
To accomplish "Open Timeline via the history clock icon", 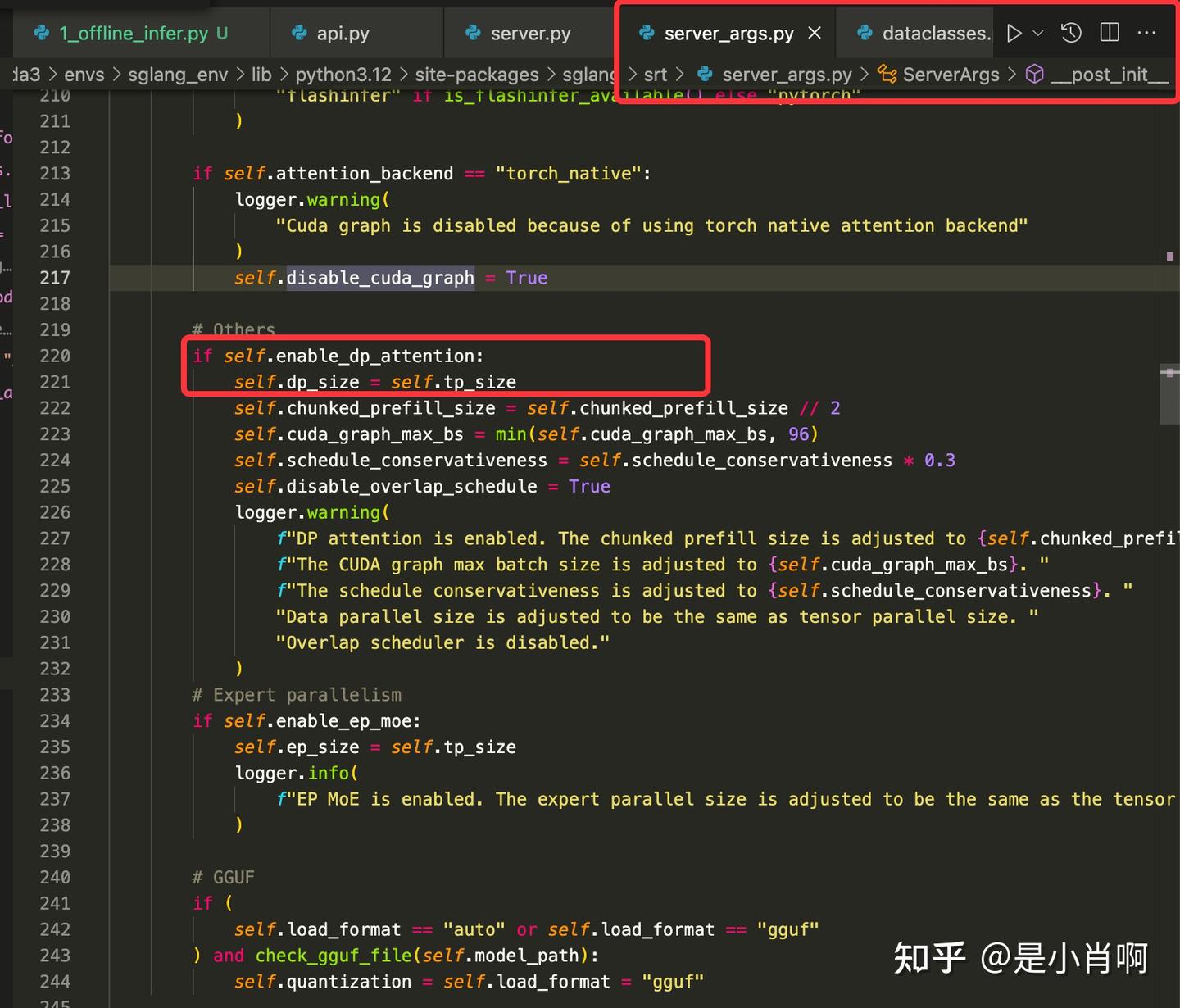I will (1070, 33).
